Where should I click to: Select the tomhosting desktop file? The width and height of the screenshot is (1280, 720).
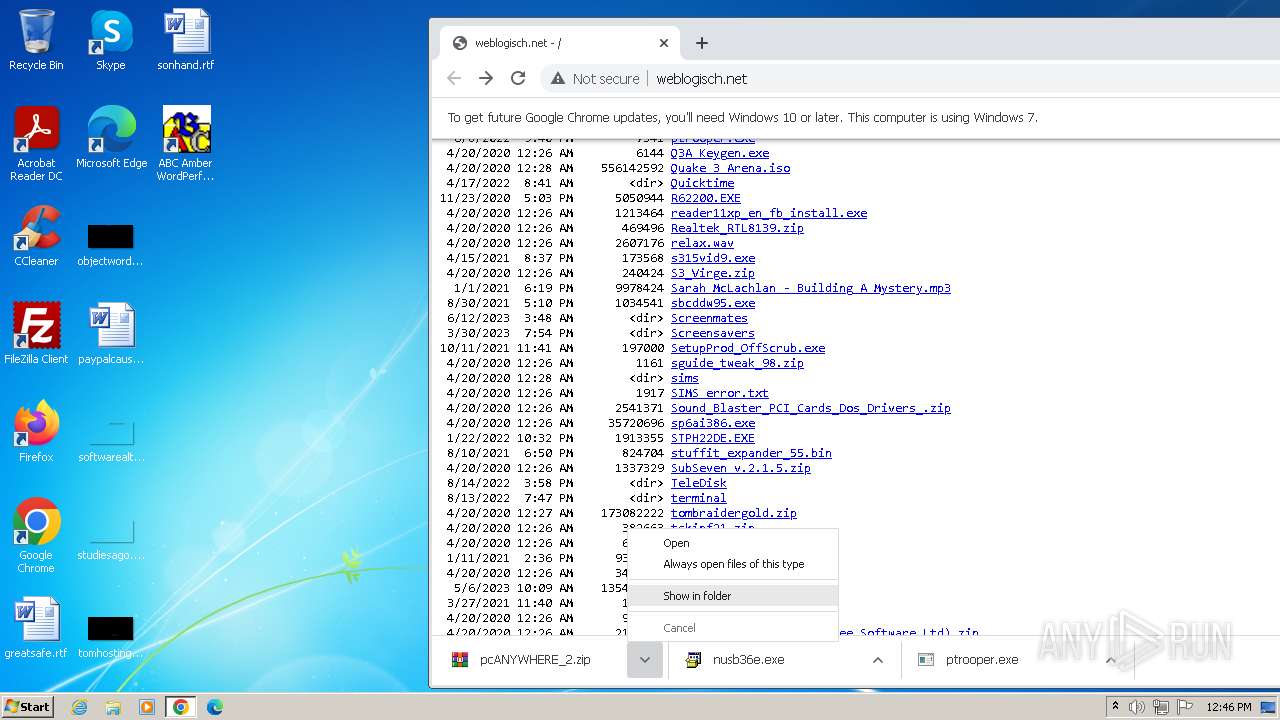(111, 637)
